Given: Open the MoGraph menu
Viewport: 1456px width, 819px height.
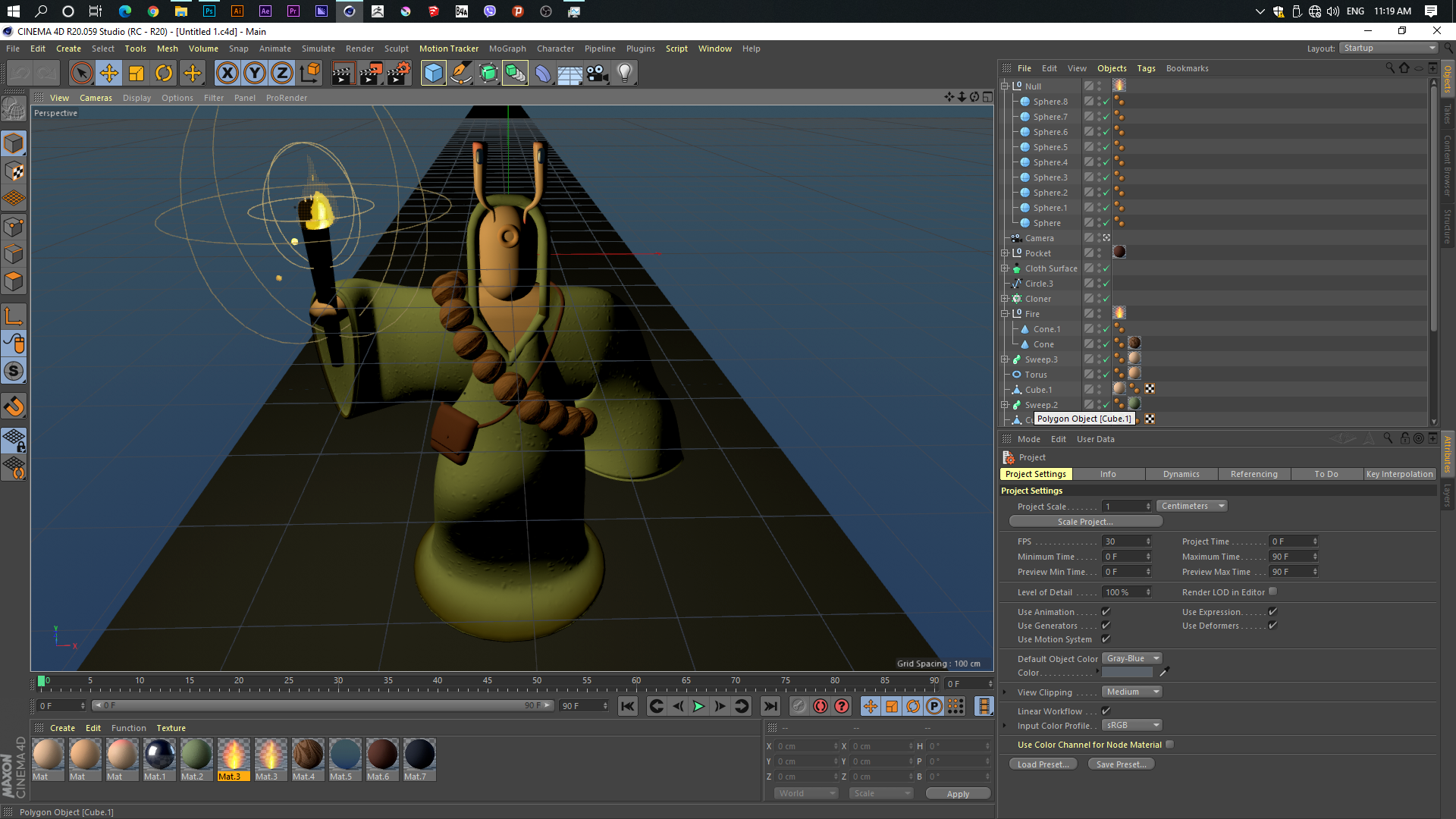Looking at the screenshot, I should coord(507,49).
